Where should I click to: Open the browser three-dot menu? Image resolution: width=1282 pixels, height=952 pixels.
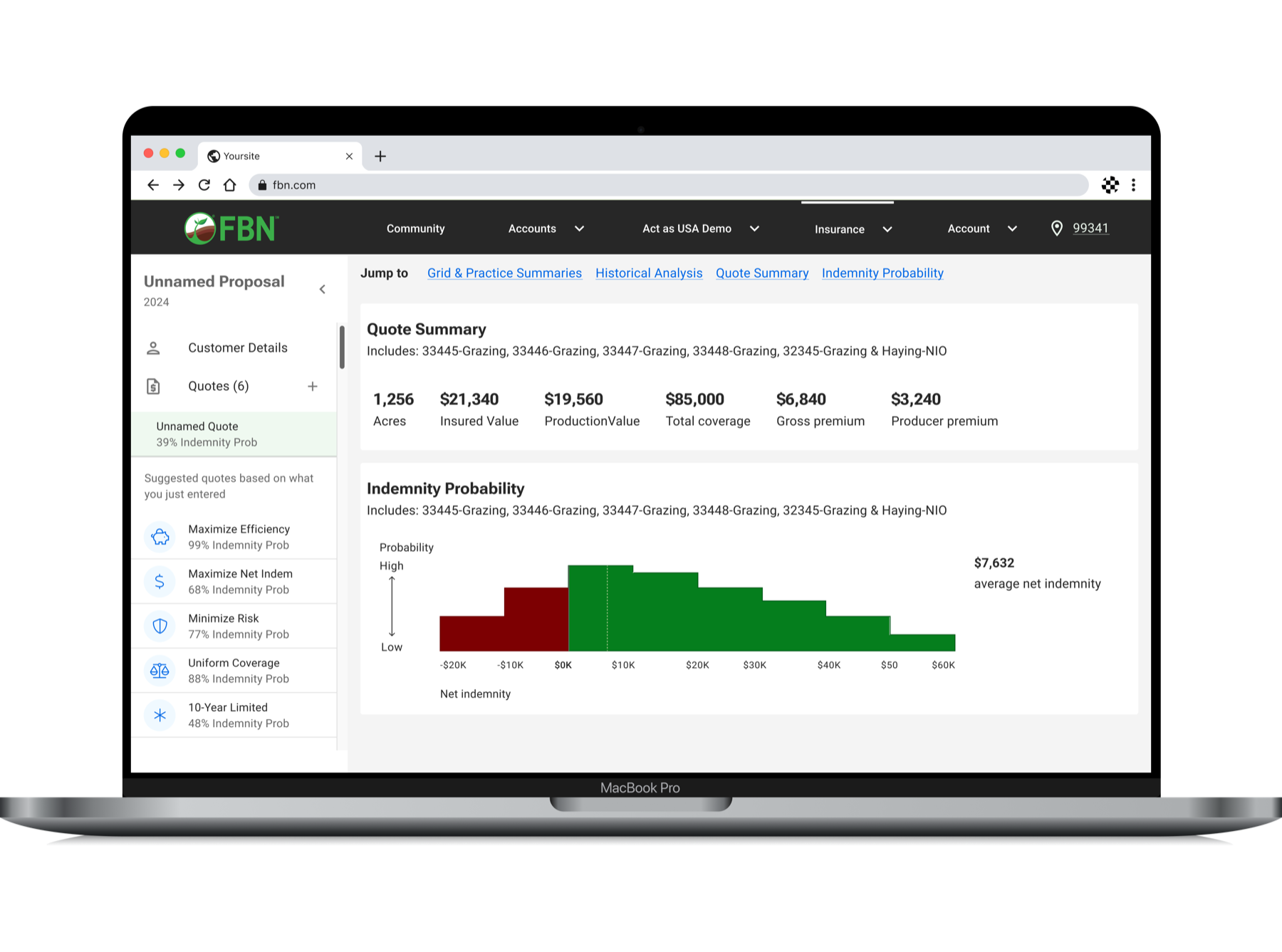click(x=1133, y=185)
